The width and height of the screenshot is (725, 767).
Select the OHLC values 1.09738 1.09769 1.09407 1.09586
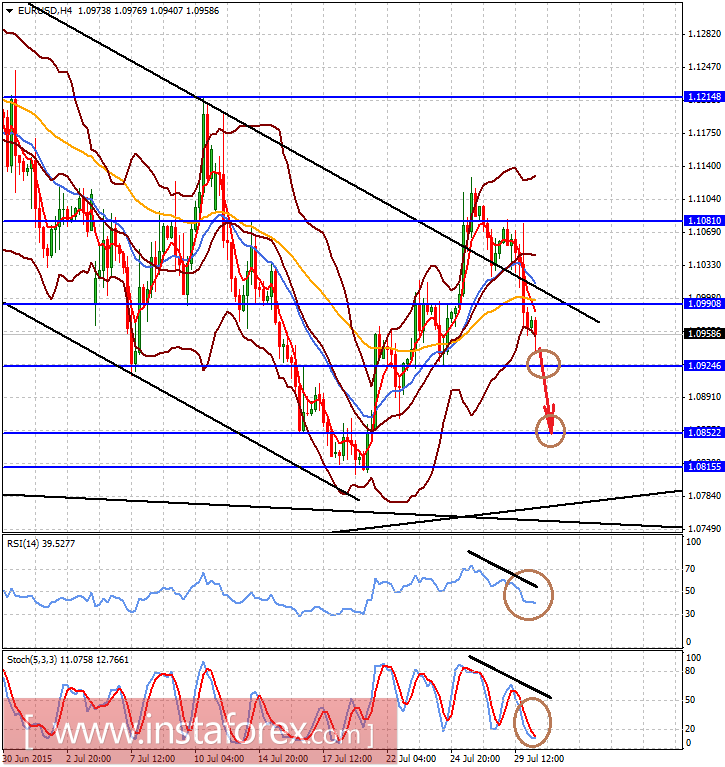149,10
